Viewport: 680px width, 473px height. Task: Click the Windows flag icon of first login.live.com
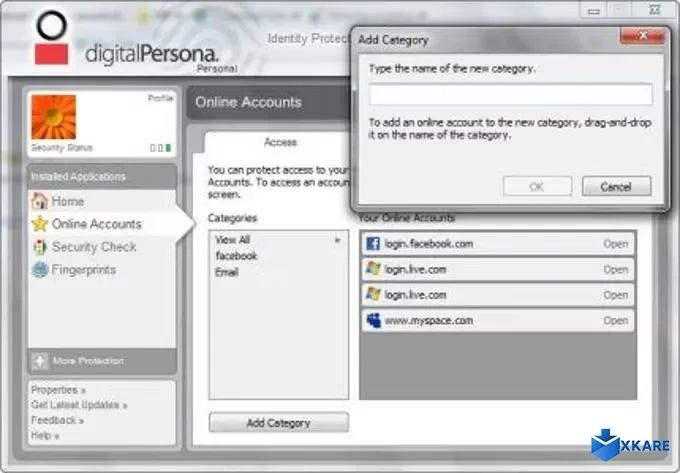click(373, 269)
